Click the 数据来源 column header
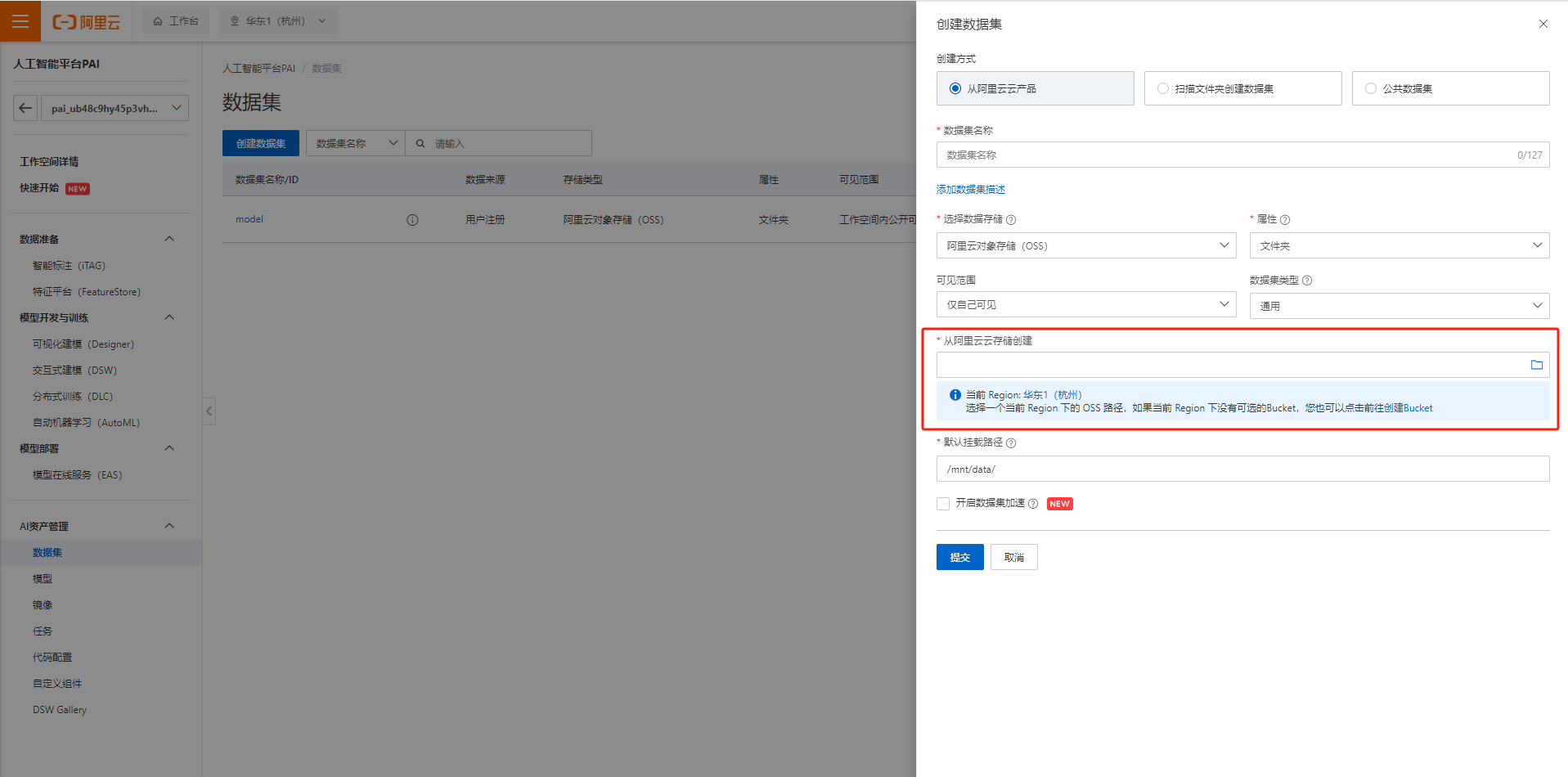 pos(485,180)
